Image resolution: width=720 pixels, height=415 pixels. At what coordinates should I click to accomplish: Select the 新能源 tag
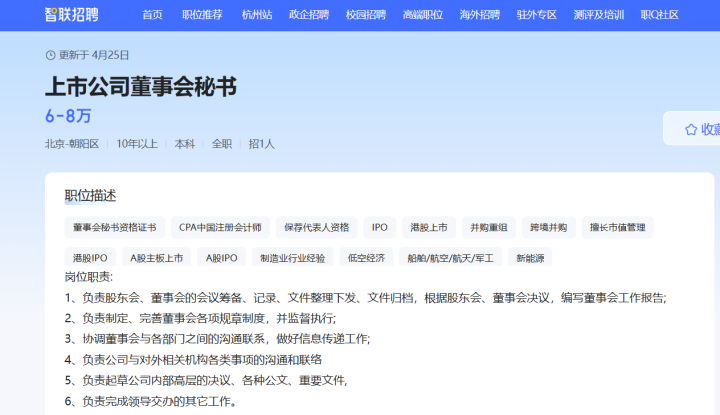530,257
